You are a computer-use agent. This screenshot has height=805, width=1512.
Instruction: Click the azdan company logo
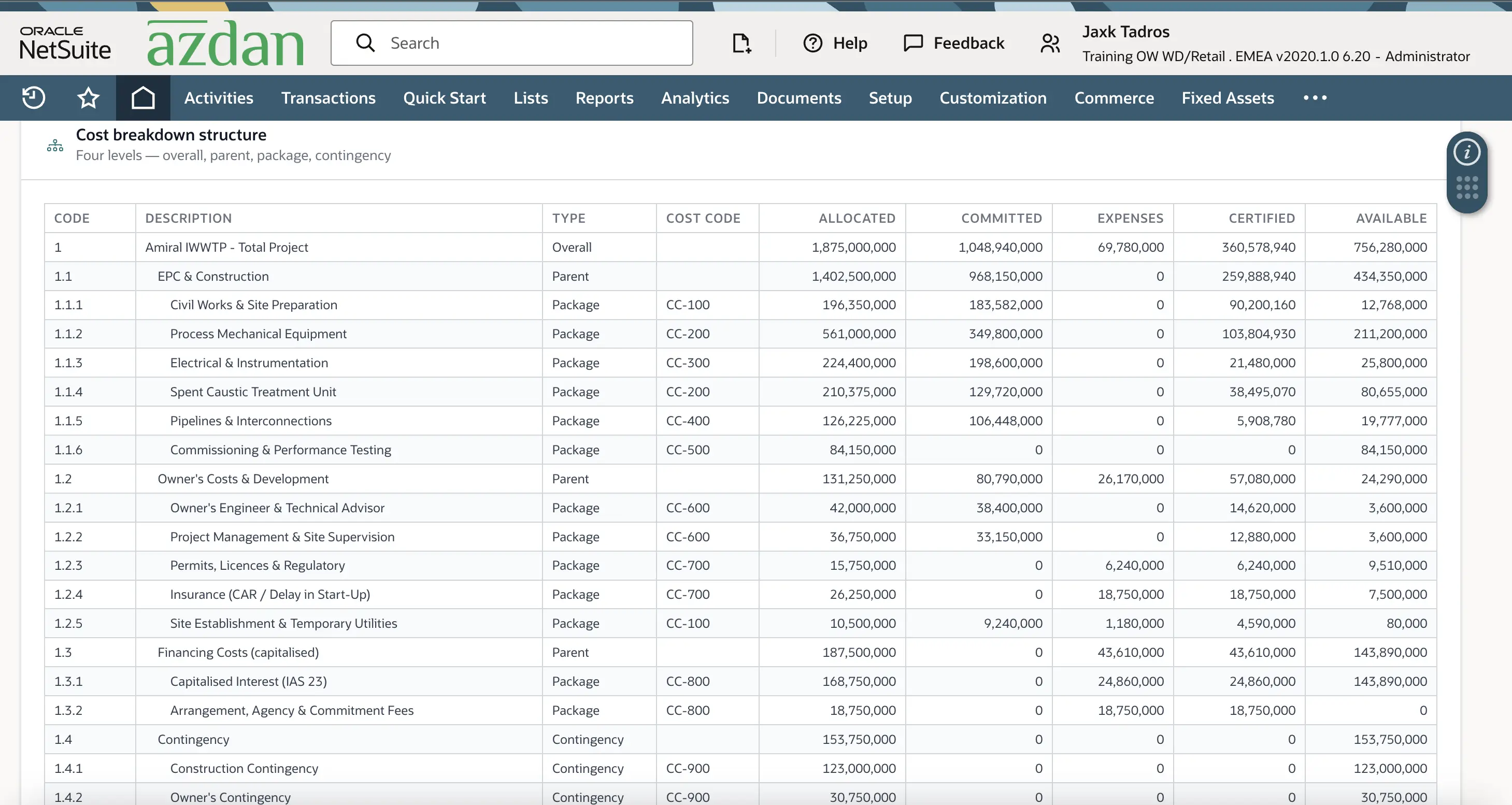point(225,44)
